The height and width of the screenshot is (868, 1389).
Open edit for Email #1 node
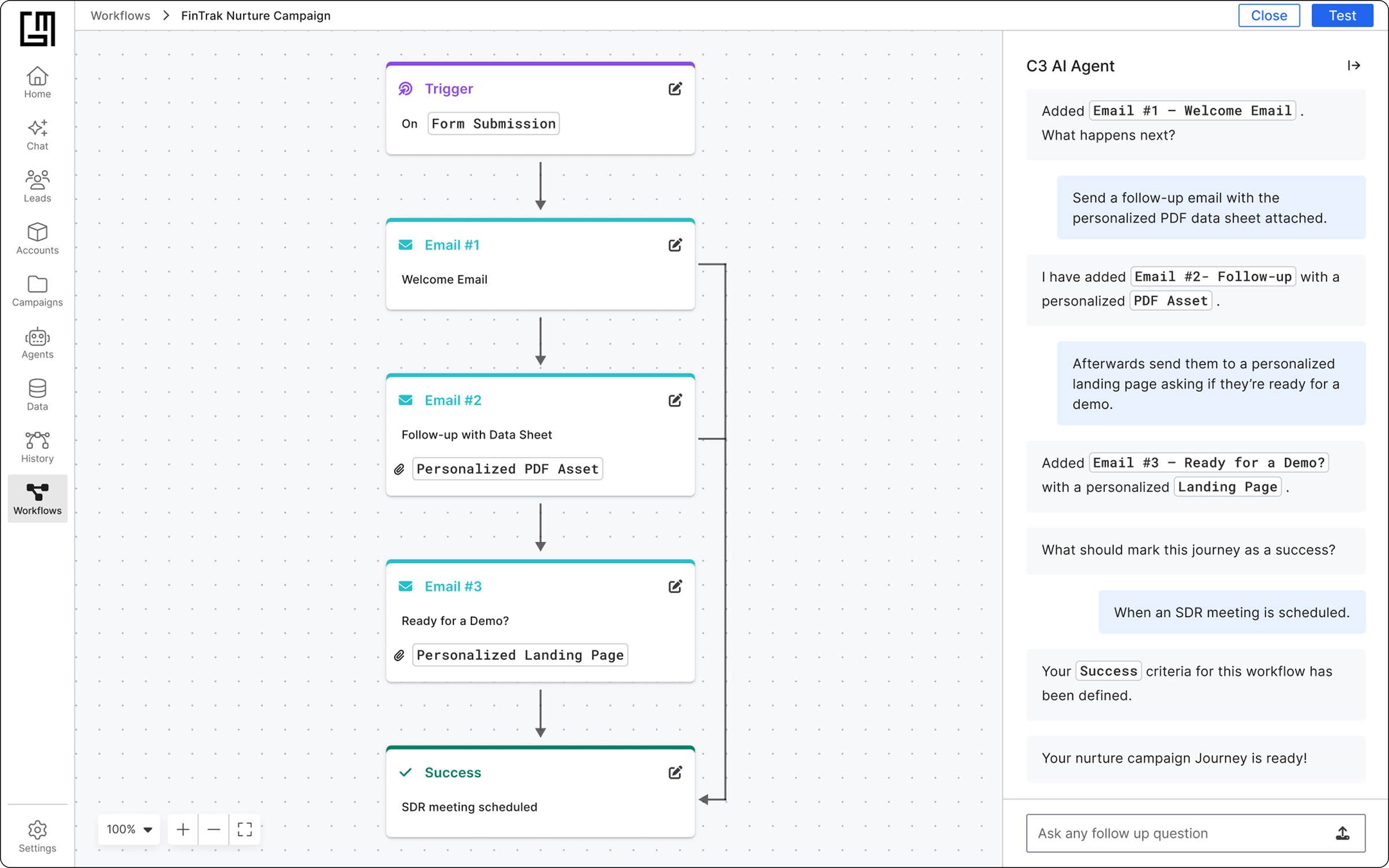point(675,245)
